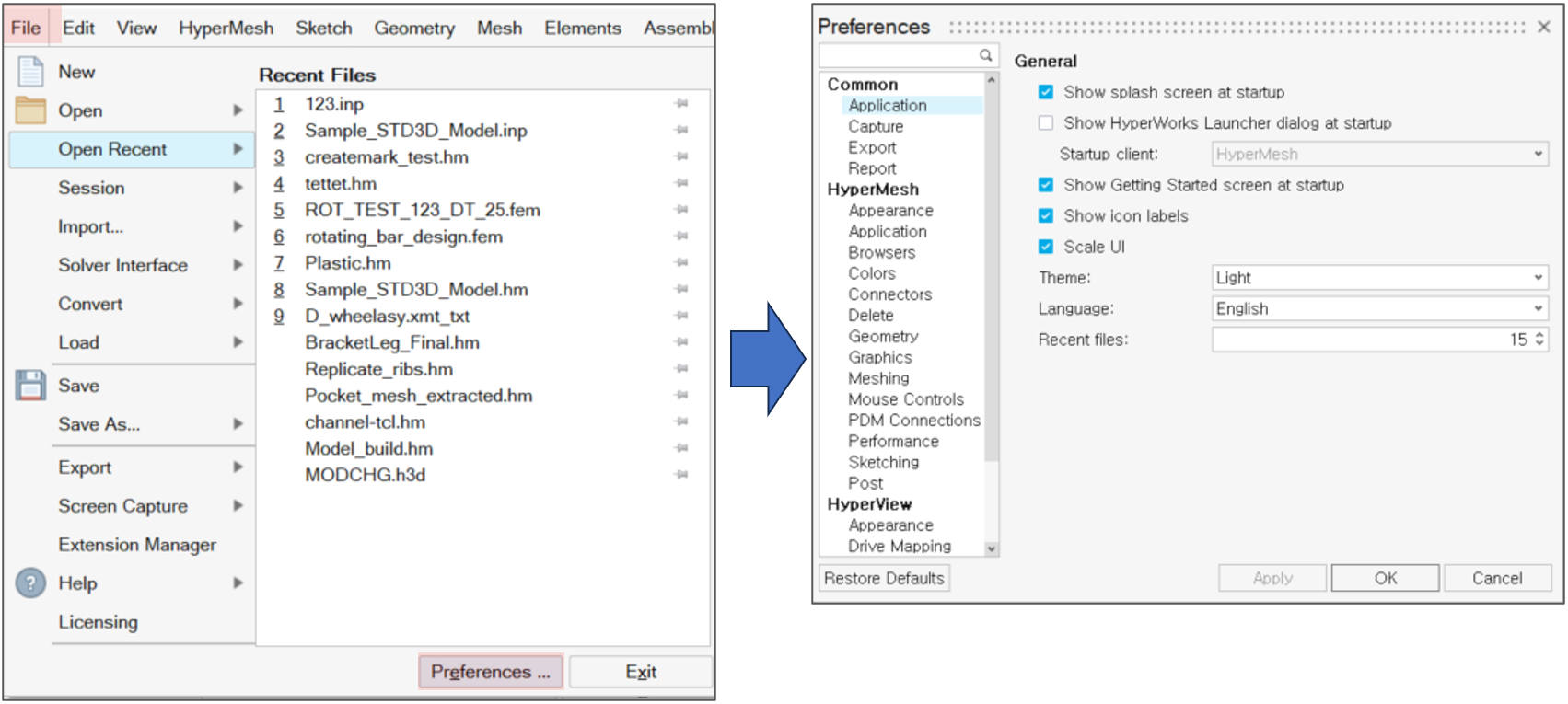The image size is (1568, 704).
Task: Pin the Plastic.hm recent file
Action: point(681,263)
